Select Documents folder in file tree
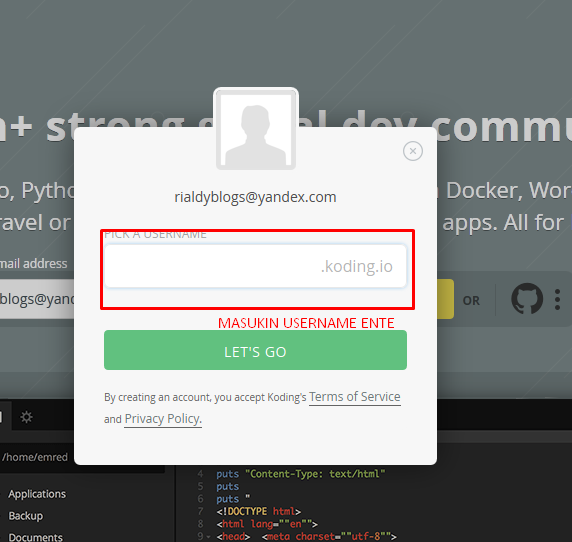Screen dimensions: 572x542 click(35, 537)
